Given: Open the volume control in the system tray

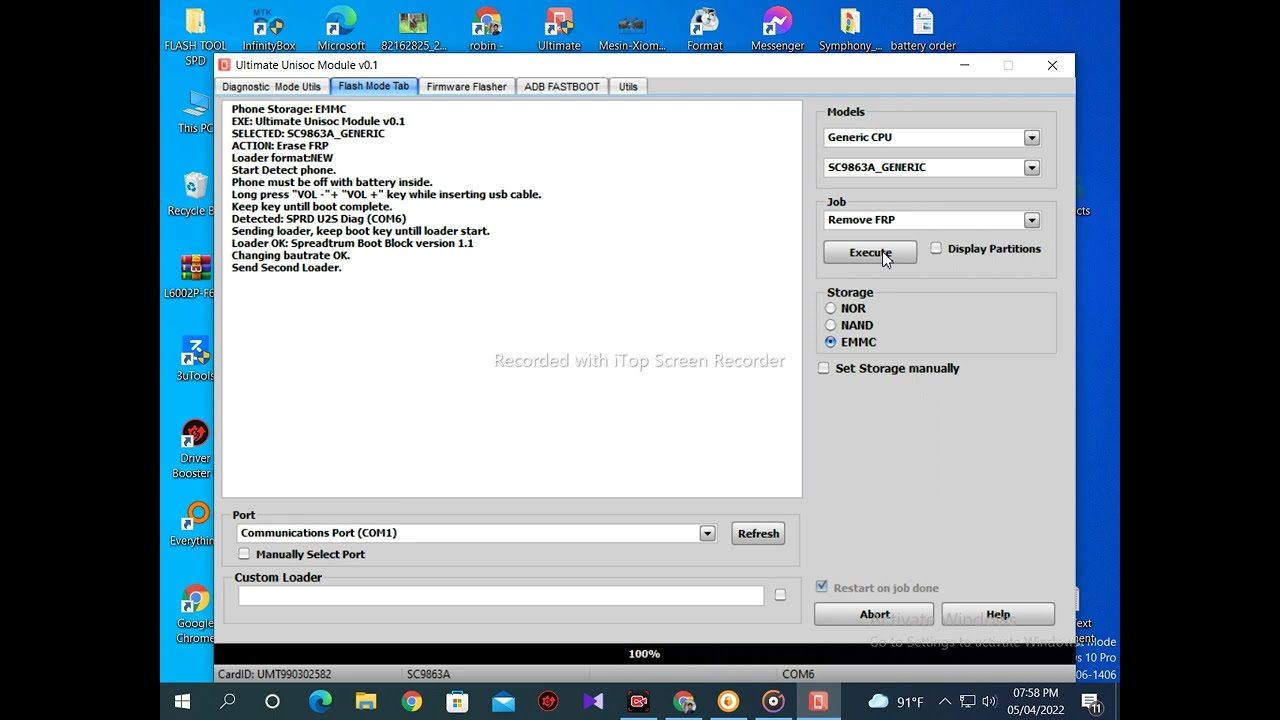Looking at the screenshot, I should 989,702.
